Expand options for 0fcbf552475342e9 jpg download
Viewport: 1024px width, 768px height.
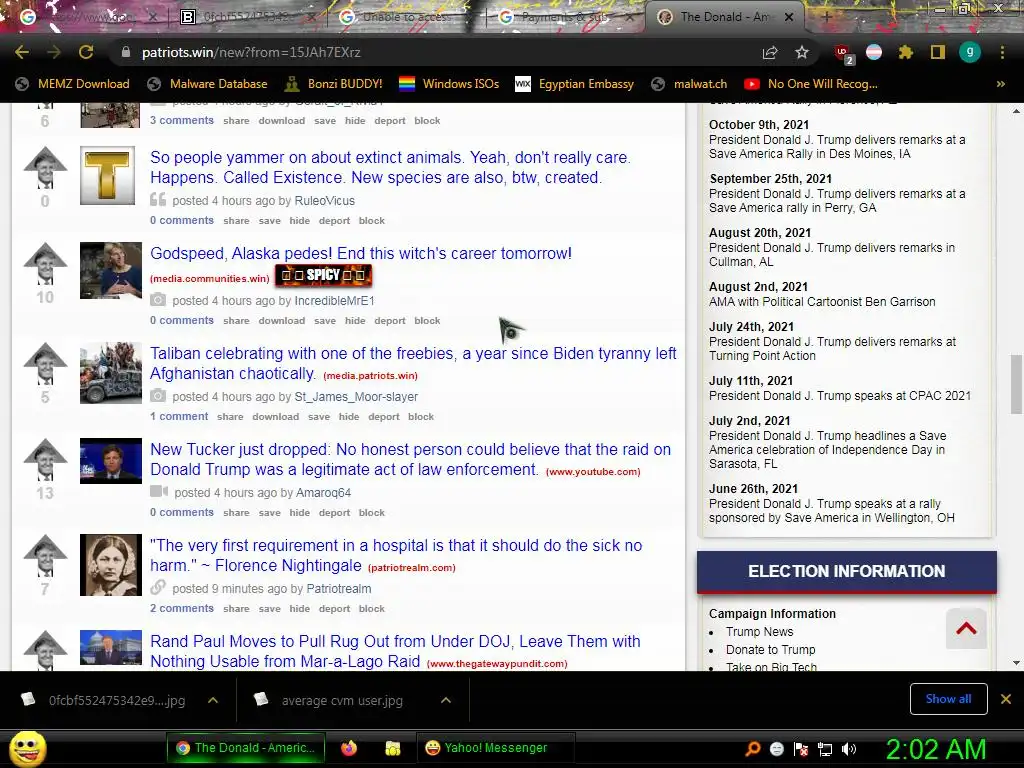(x=213, y=700)
